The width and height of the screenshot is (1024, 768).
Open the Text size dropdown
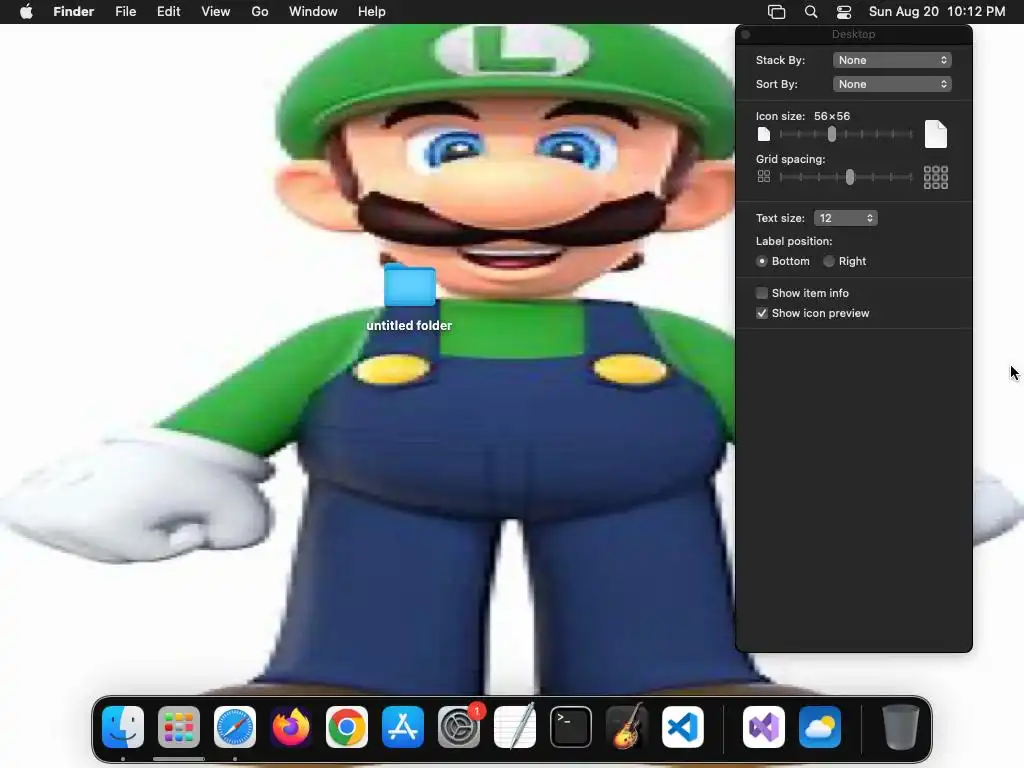(846, 218)
